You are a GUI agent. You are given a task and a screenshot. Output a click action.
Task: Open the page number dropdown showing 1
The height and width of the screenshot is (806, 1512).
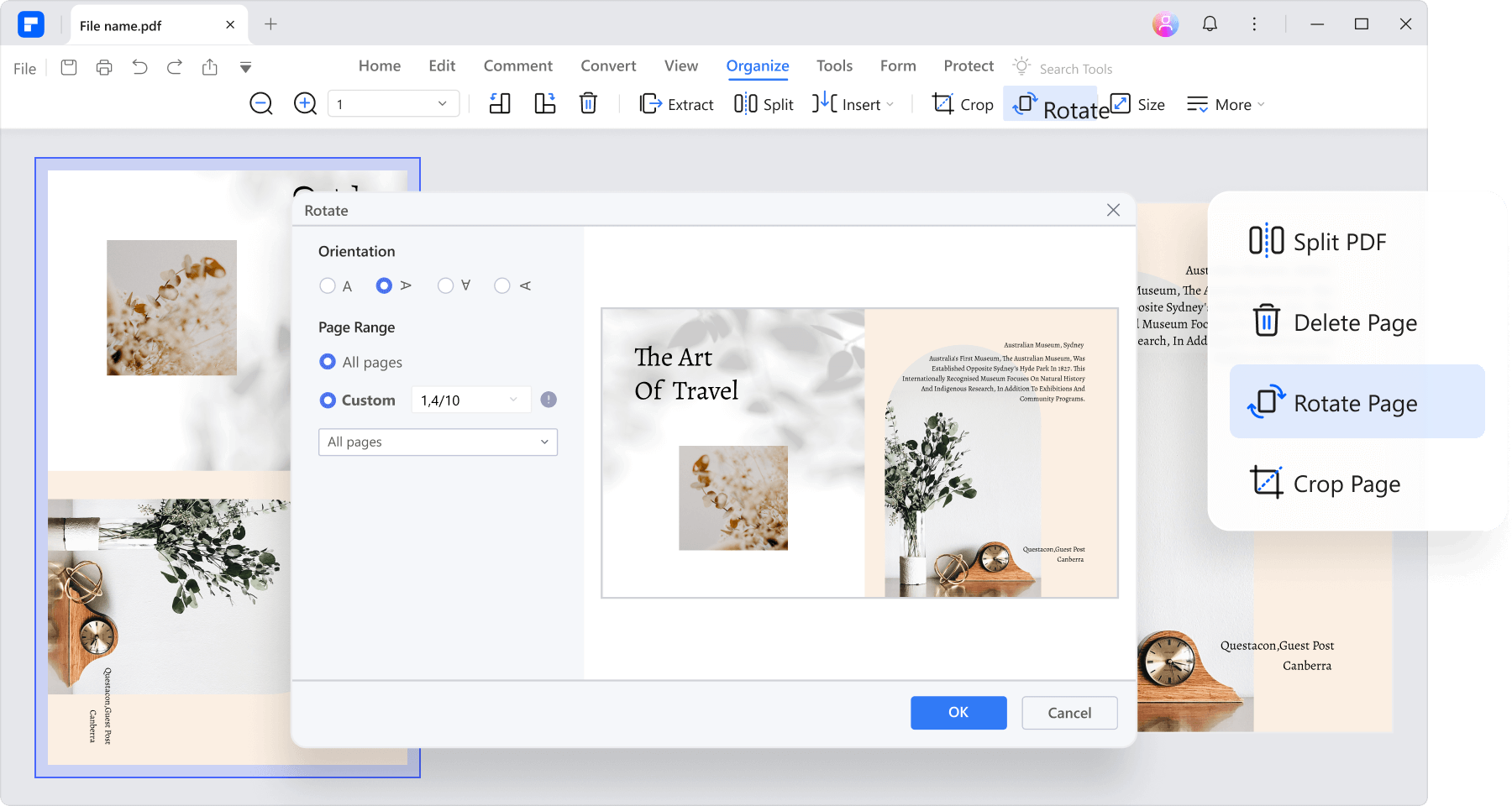click(393, 104)
